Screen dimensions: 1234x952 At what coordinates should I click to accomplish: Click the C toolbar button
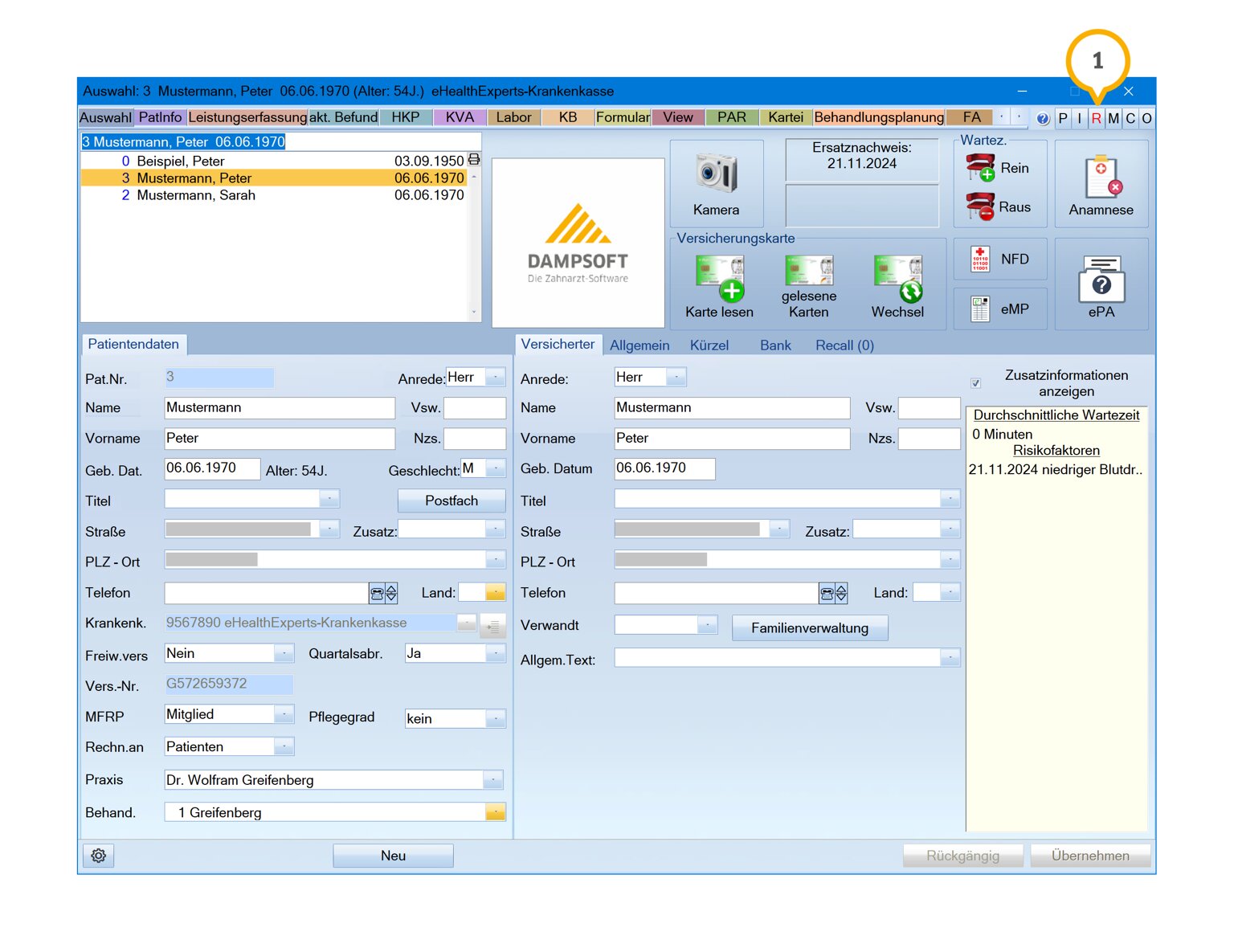(1130, 119)
